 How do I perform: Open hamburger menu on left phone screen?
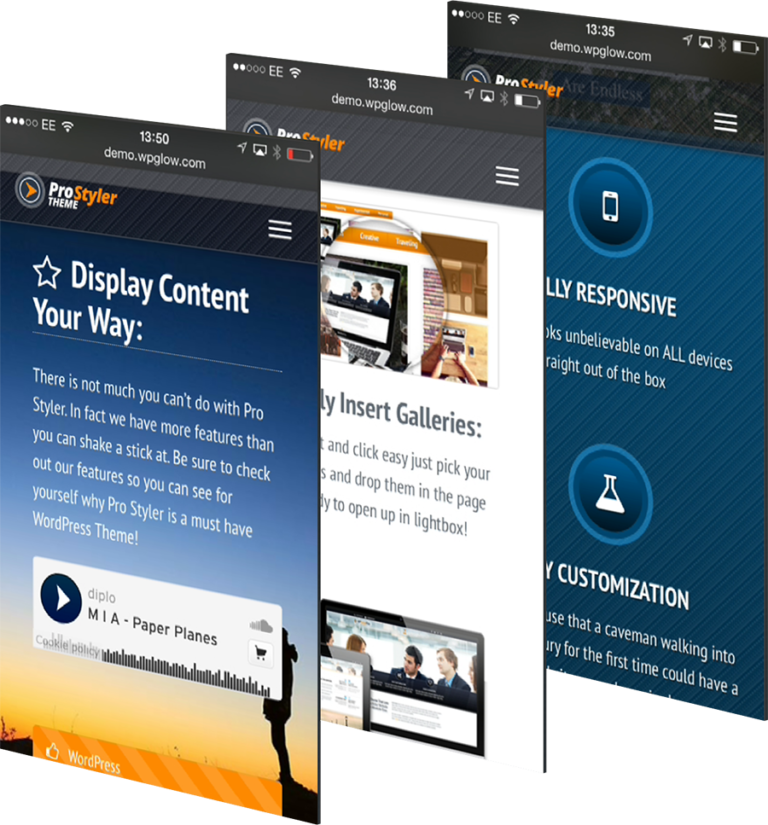pyautogui.click(x=280, y=230)
